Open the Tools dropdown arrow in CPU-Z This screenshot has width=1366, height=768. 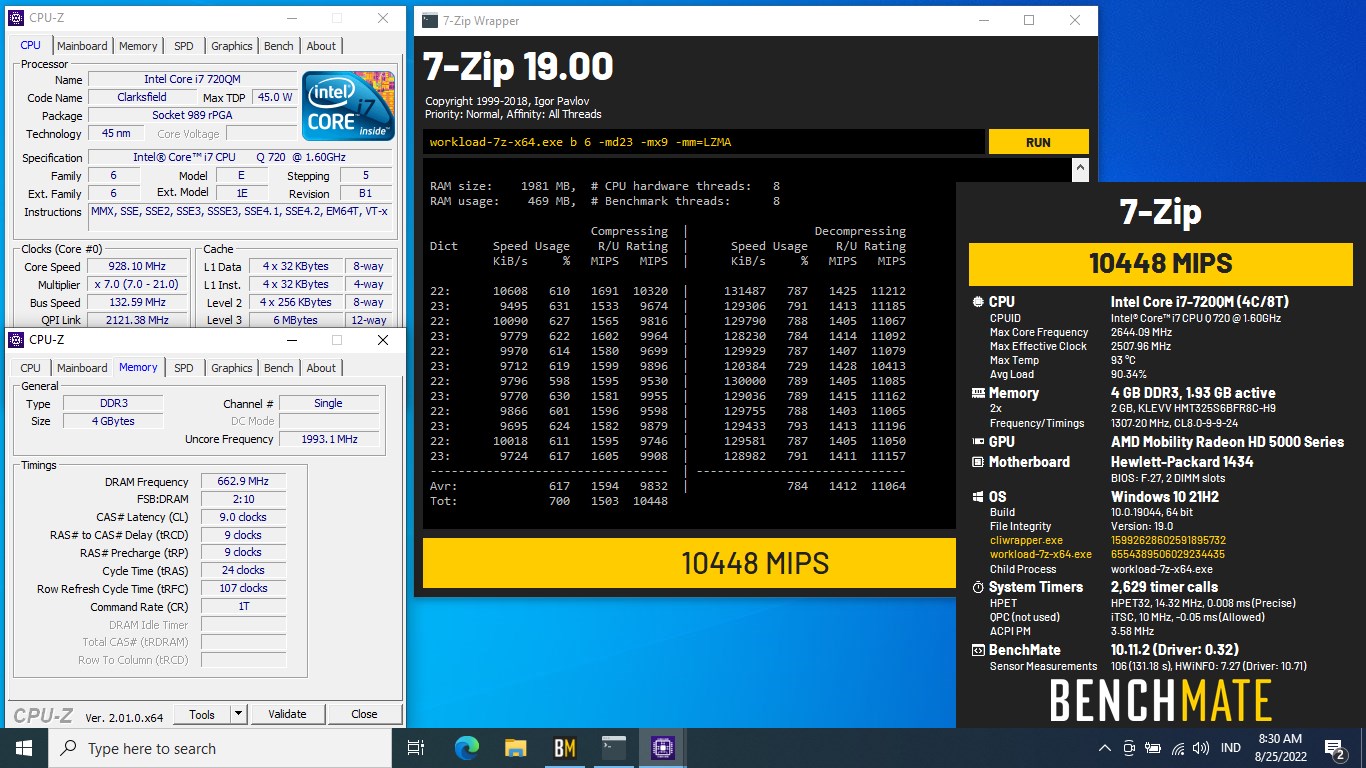238,714
